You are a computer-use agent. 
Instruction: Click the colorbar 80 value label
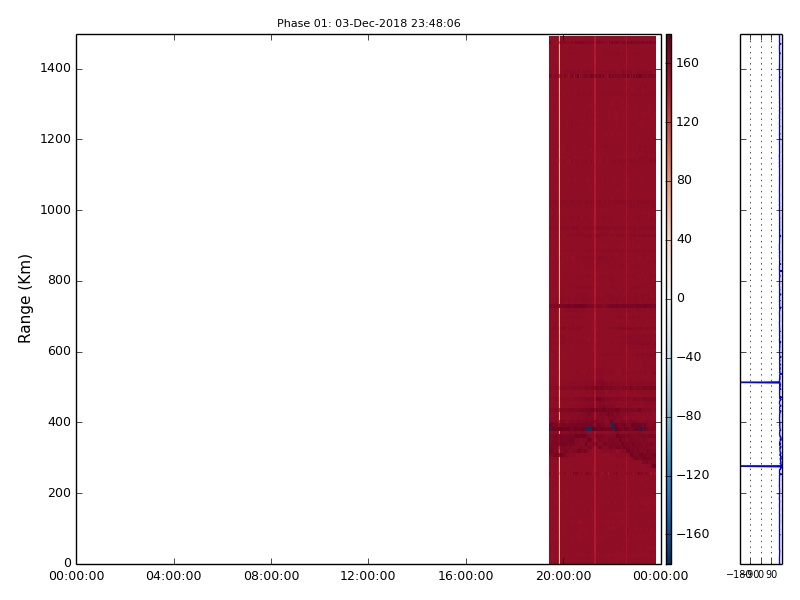click(x=684, y=180)
